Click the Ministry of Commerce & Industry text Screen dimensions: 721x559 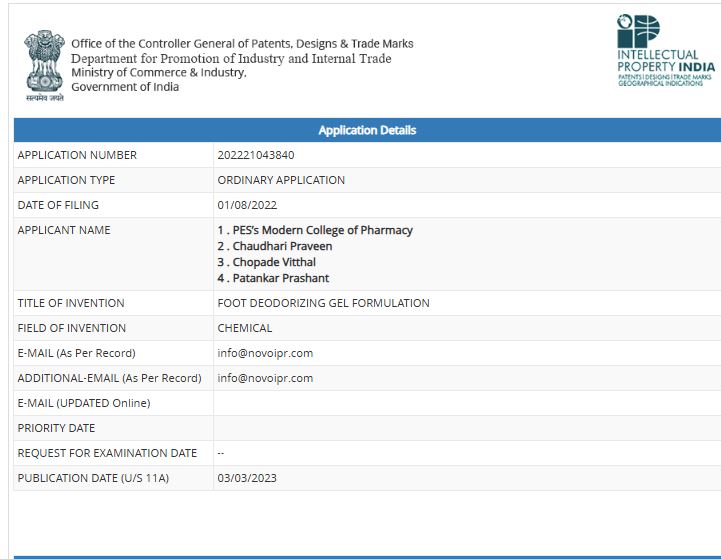point(159,73)
